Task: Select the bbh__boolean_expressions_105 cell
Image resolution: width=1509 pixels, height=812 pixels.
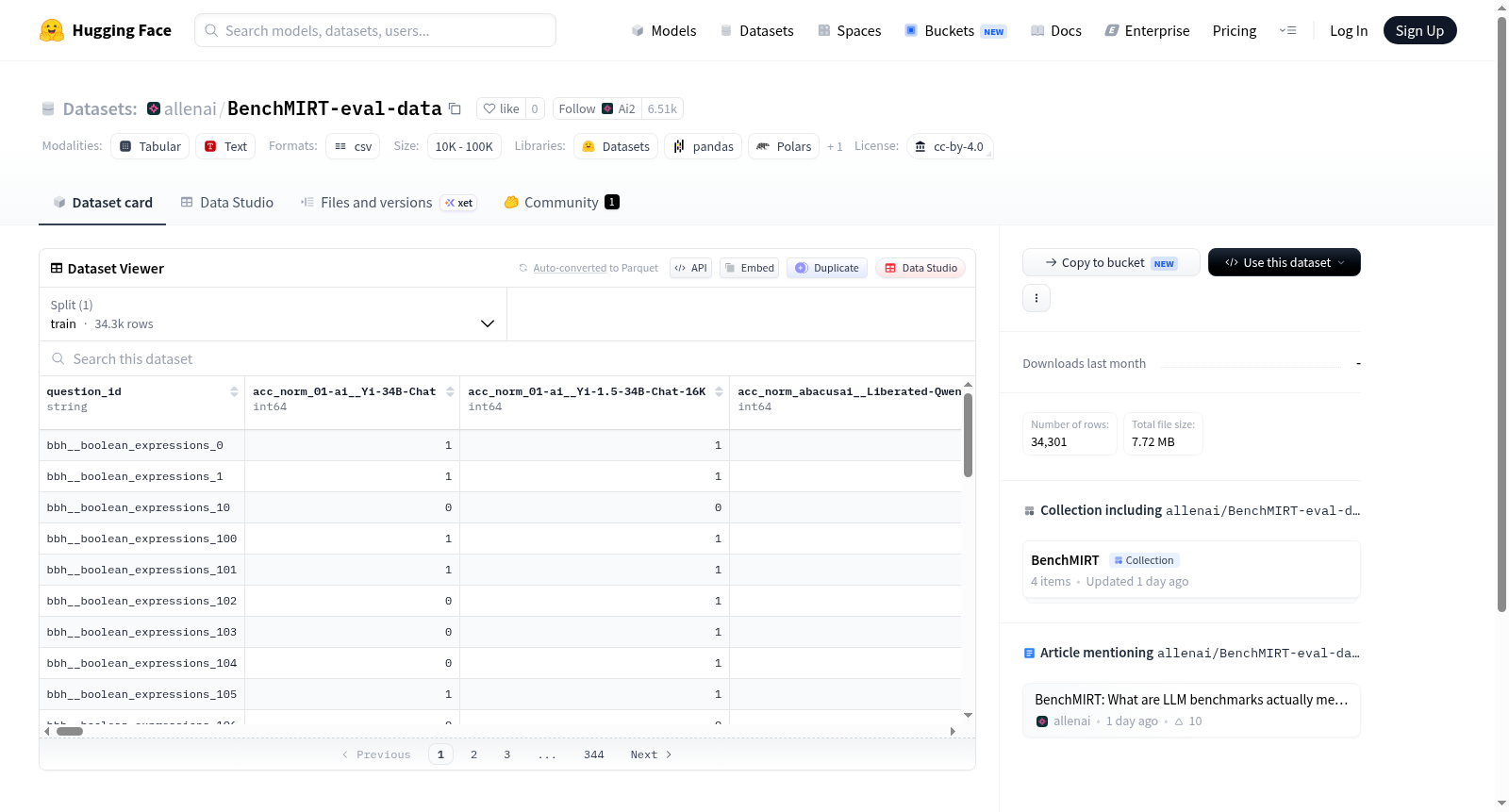Action: click(x=141, y=694)
